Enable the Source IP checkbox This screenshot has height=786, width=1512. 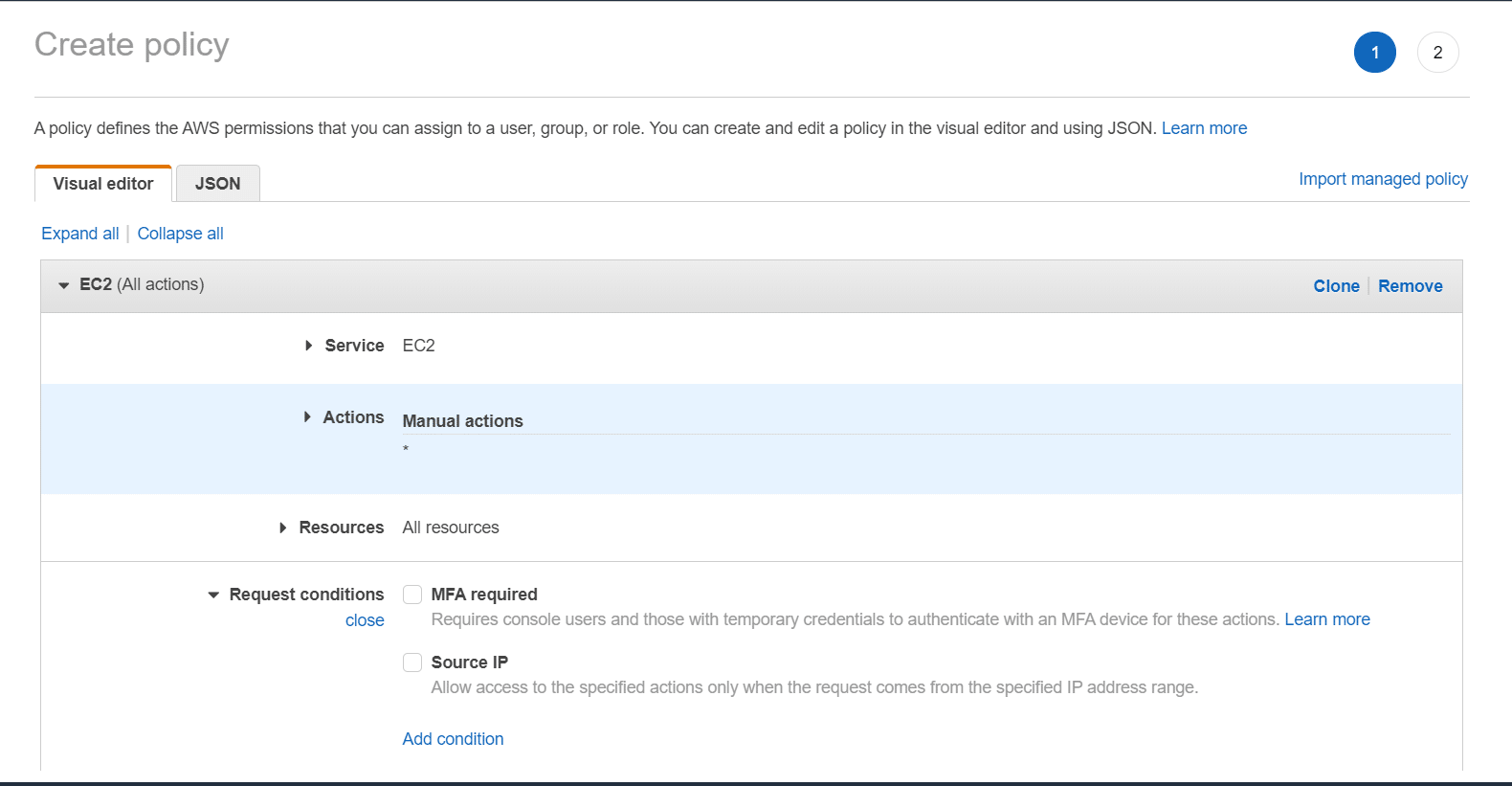coord(412,662)
